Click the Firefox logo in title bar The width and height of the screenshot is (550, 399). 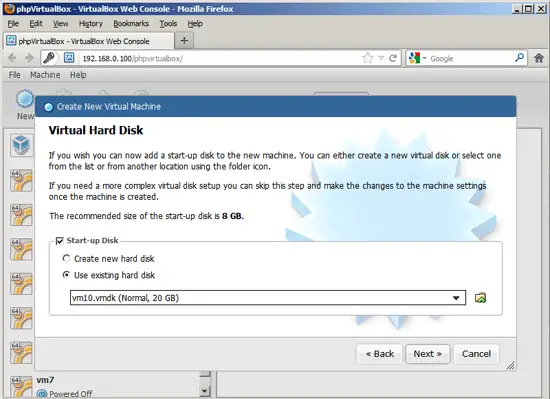pos(9,8)
